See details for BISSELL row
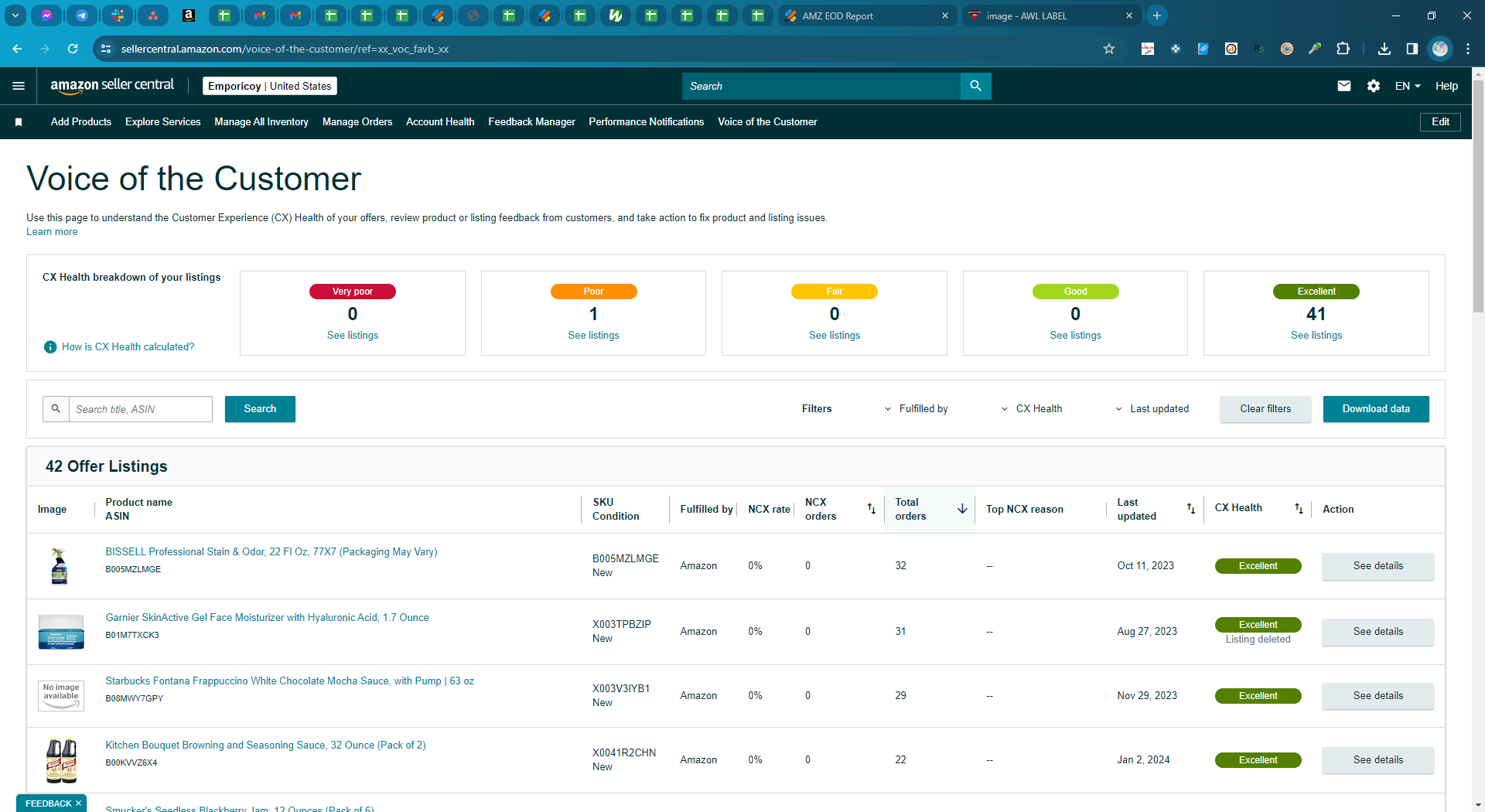 coord(1377,566)
